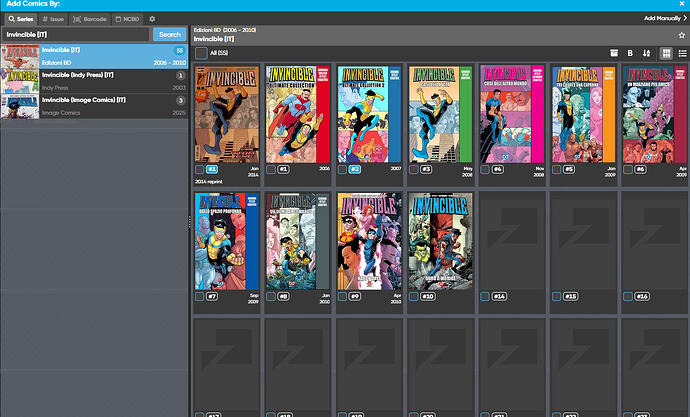Click the Invincible [IT] result cover thumbnail
This screenshot has height=417, width=690.
(20, 56)
